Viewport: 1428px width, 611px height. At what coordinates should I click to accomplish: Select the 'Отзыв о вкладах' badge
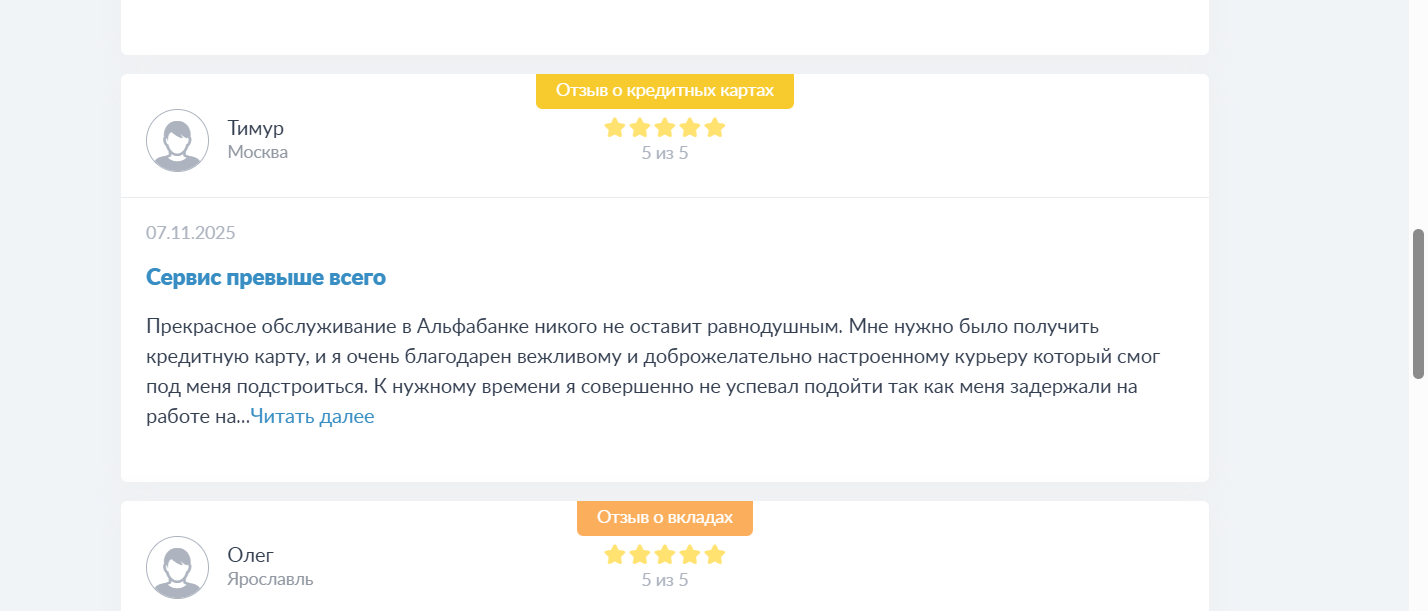point(665,518)
